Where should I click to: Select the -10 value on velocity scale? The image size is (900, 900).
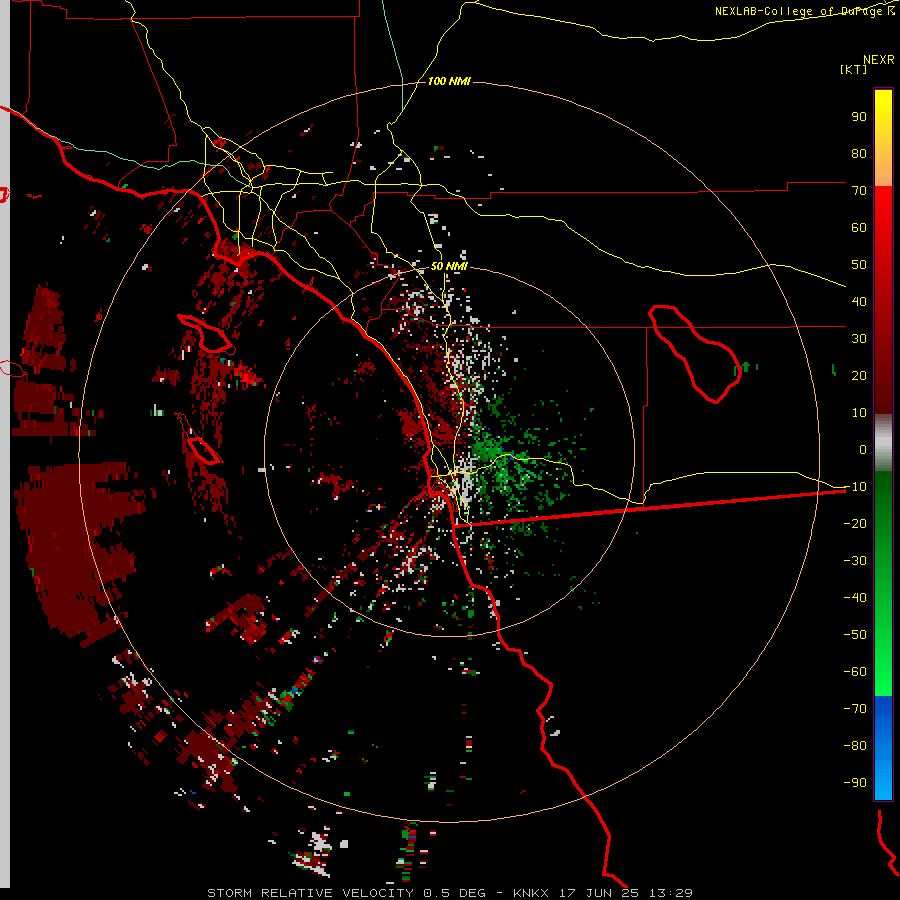855,487
